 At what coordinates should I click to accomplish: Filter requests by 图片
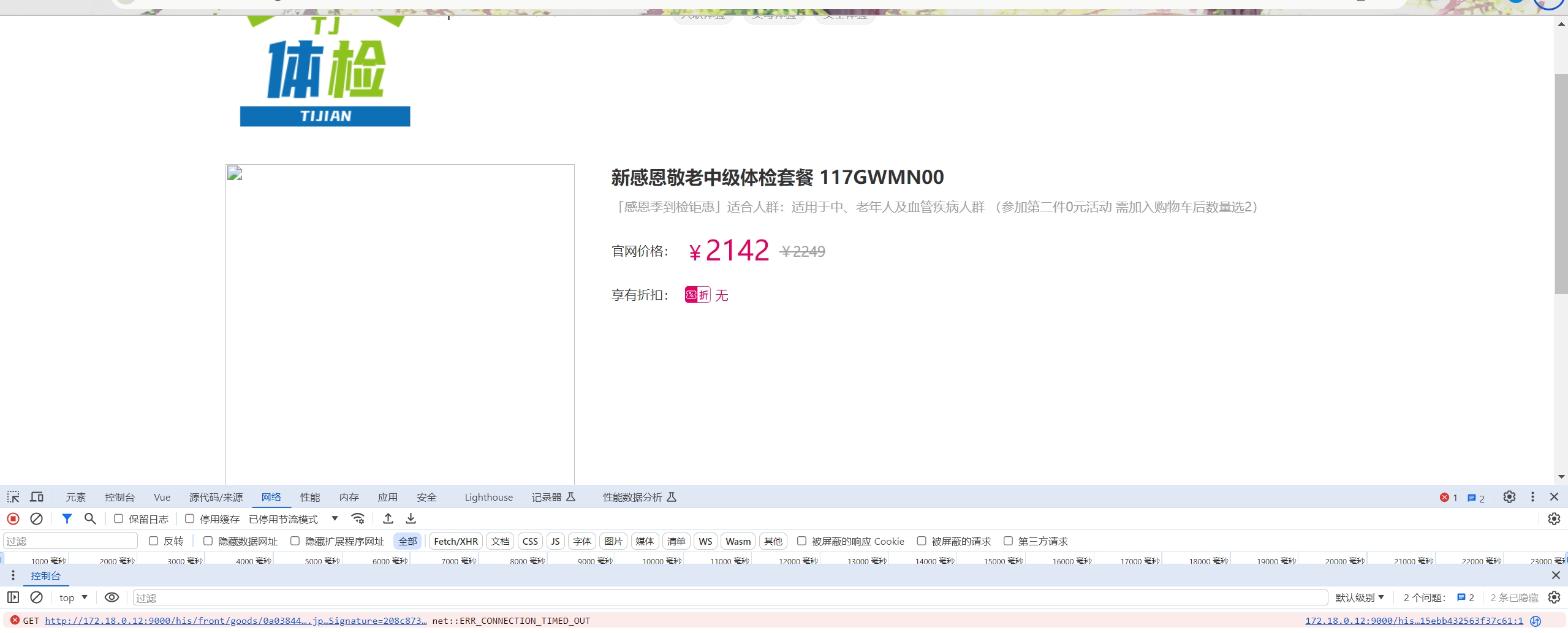[x=613, y=541]
